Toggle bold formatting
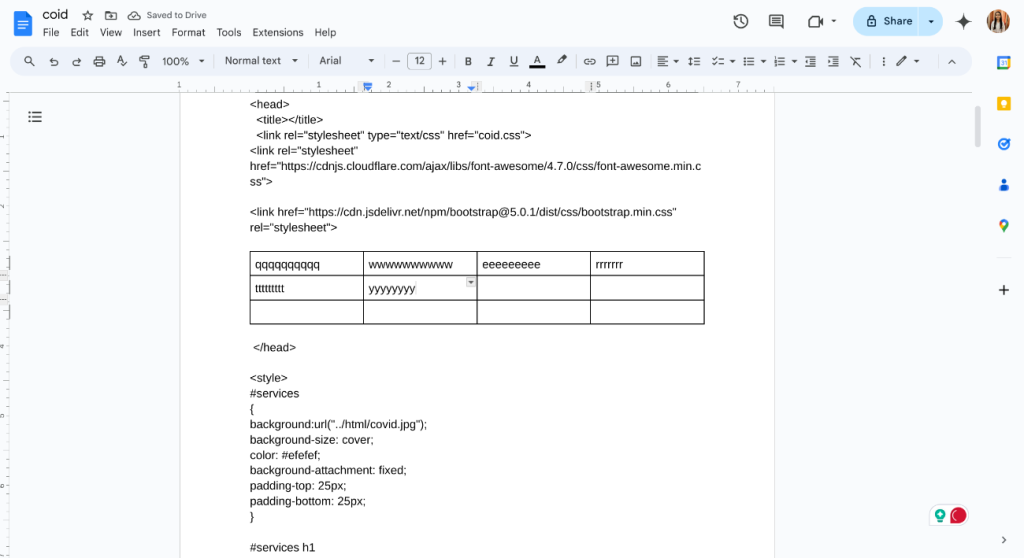Viewport: 1024px width, 558px height. coord(468,61)
